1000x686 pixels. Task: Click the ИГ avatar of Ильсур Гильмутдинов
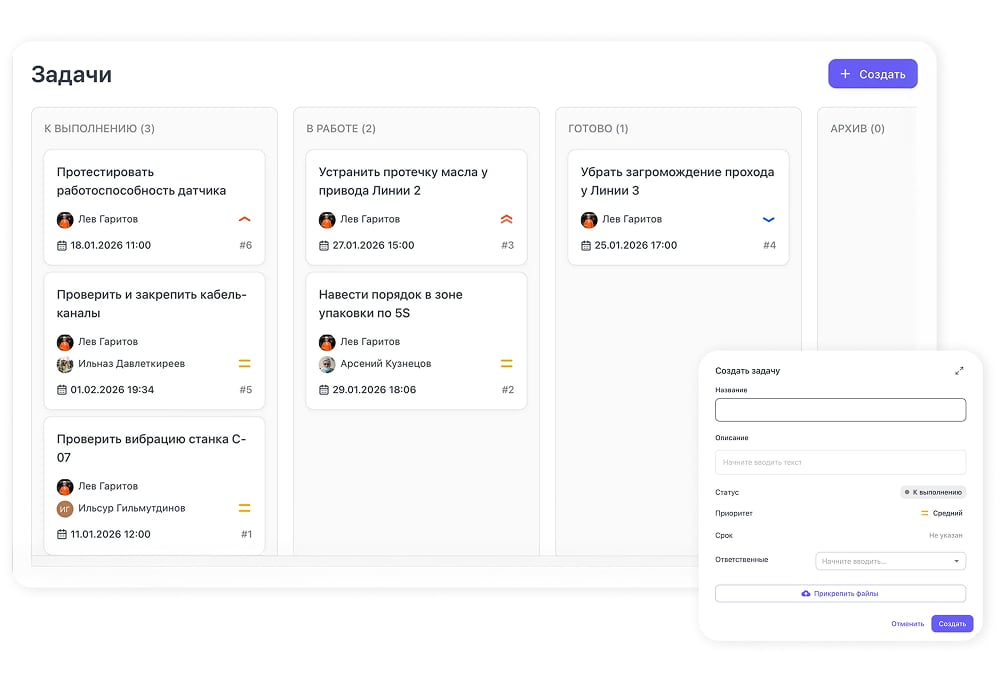click(65, 509)
